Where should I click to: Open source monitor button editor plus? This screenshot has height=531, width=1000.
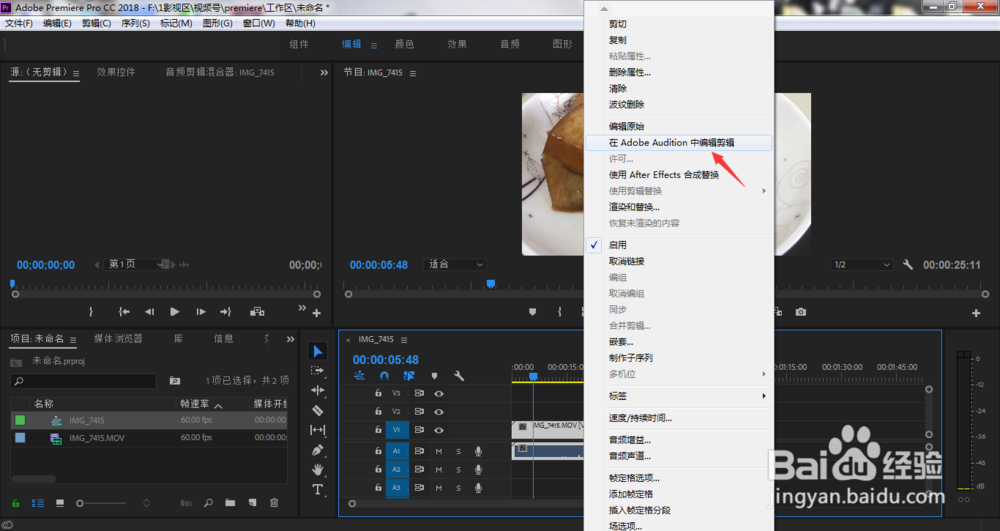point(316,313)
